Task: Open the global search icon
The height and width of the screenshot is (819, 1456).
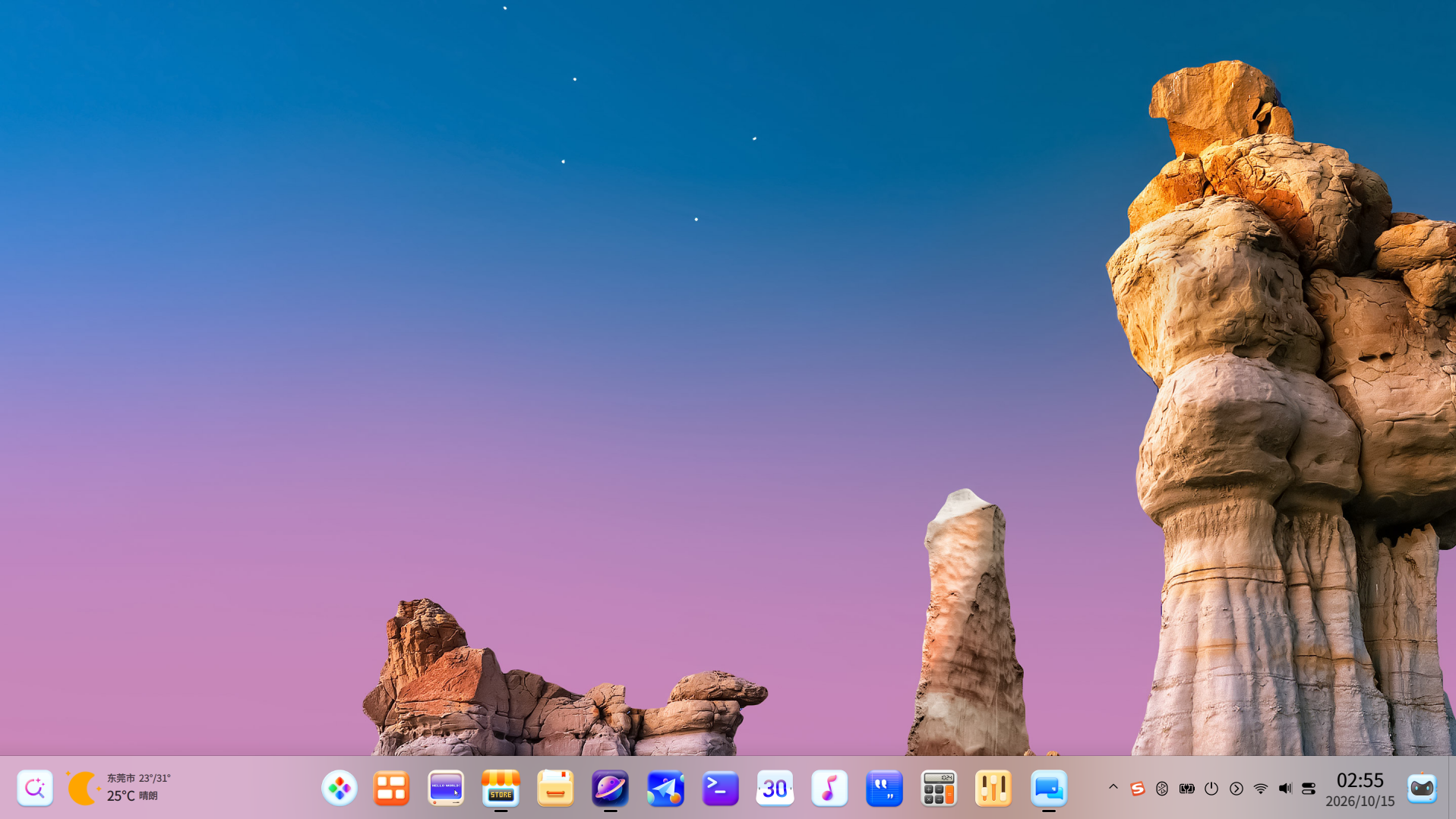Action: click(35, 788)
